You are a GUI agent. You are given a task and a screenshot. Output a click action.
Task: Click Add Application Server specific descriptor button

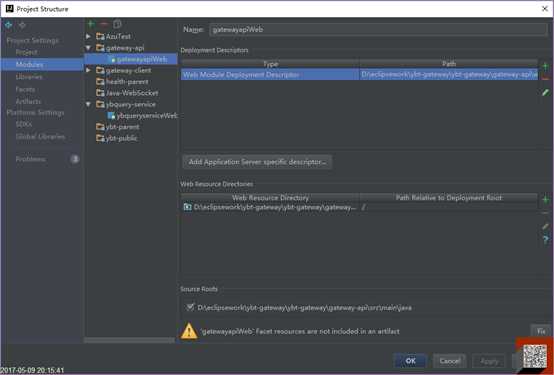257,162
